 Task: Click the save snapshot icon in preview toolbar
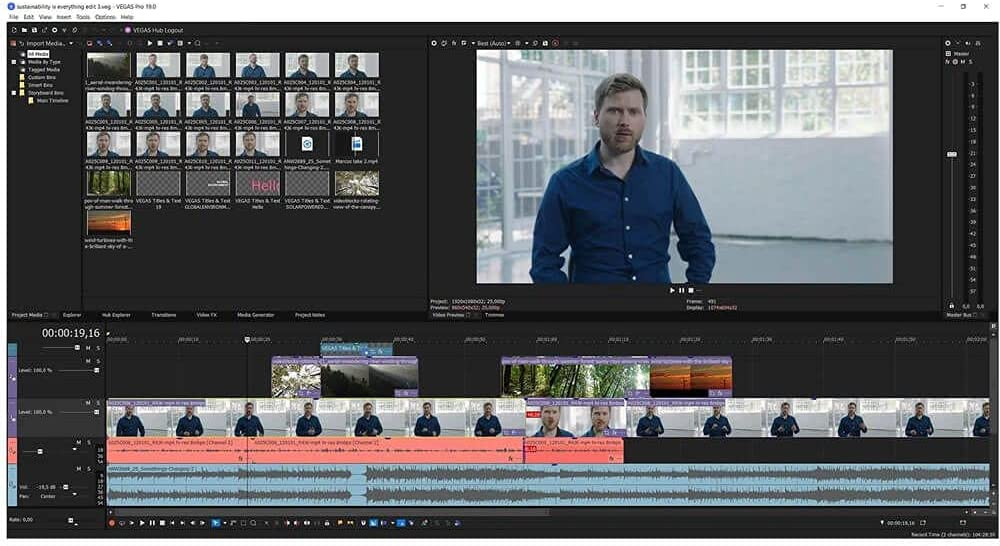[545, 43]
